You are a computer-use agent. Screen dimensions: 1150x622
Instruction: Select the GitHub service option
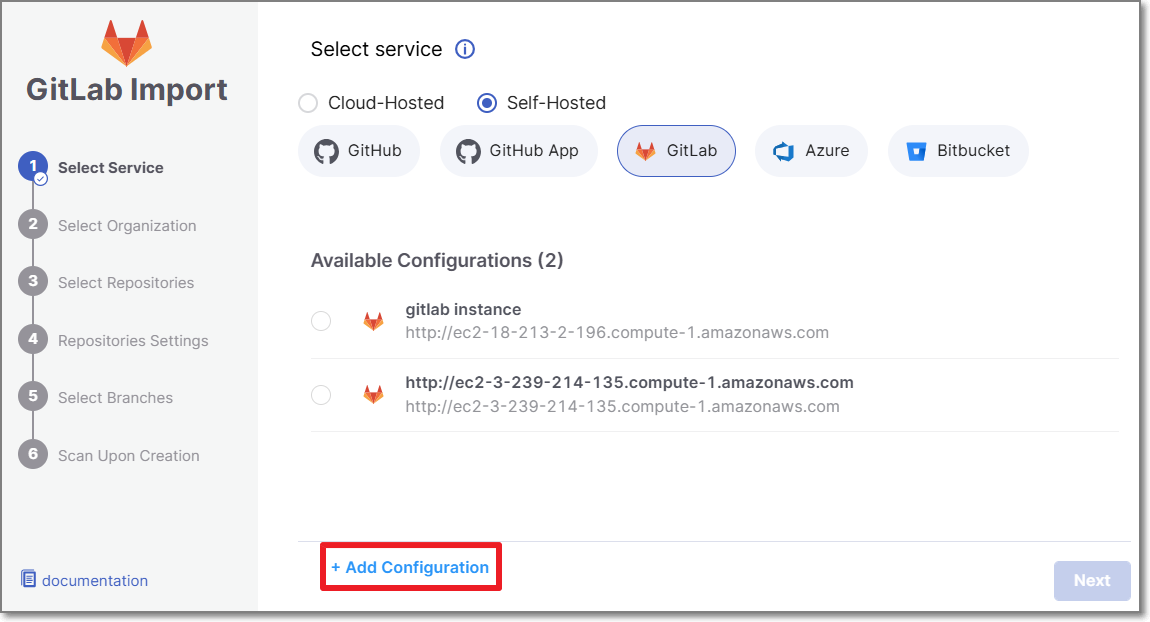(359, 151)
